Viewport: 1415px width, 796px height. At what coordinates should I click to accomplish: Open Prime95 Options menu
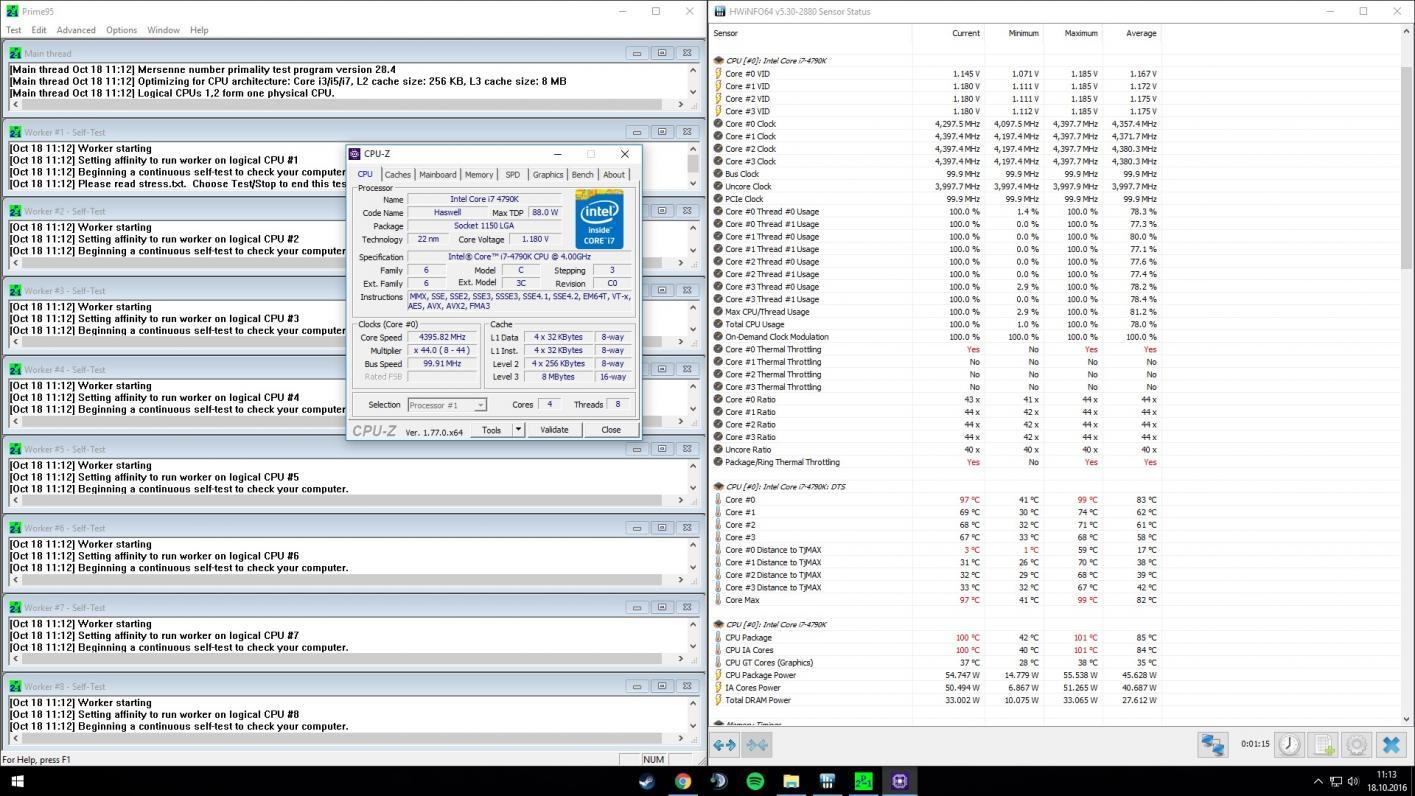point(121,30)
